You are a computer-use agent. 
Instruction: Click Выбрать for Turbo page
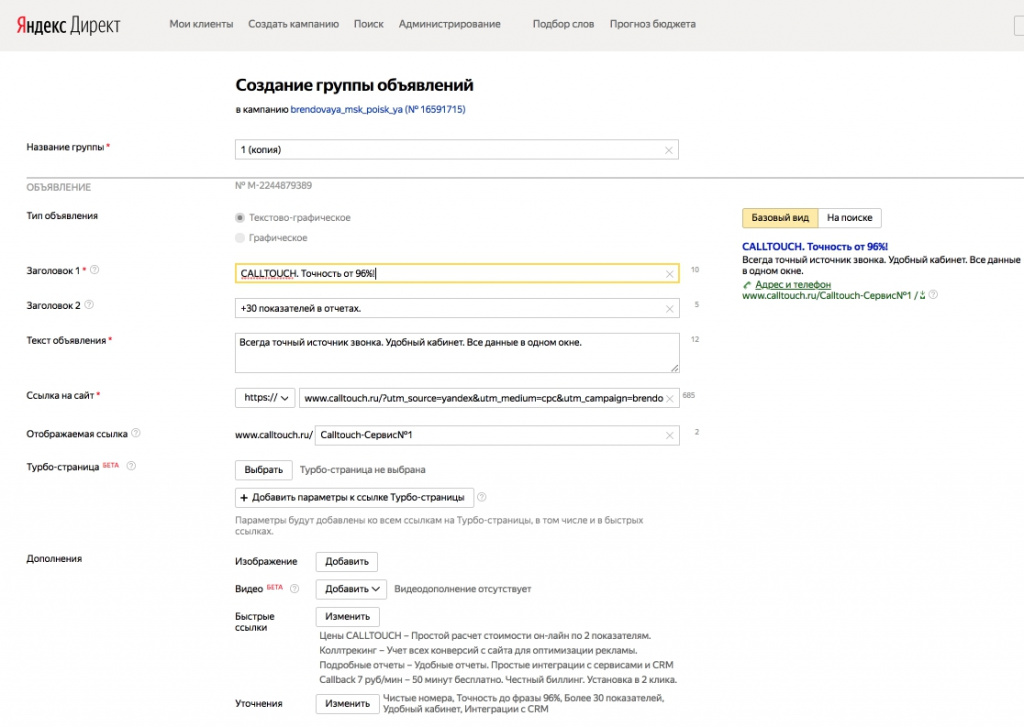click(x=263, y=470)
